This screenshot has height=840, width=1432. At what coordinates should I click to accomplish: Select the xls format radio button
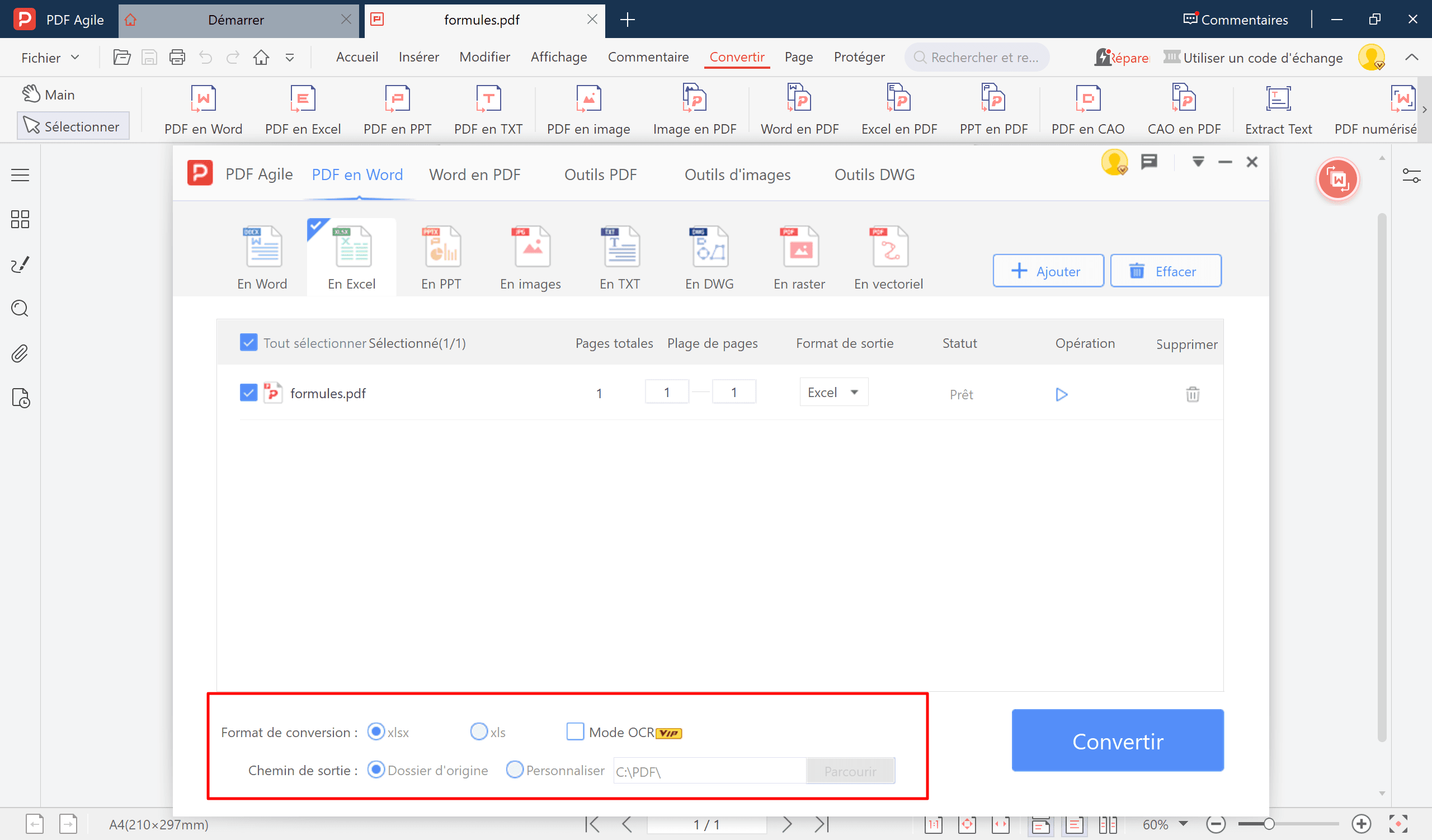click(479, 732)
